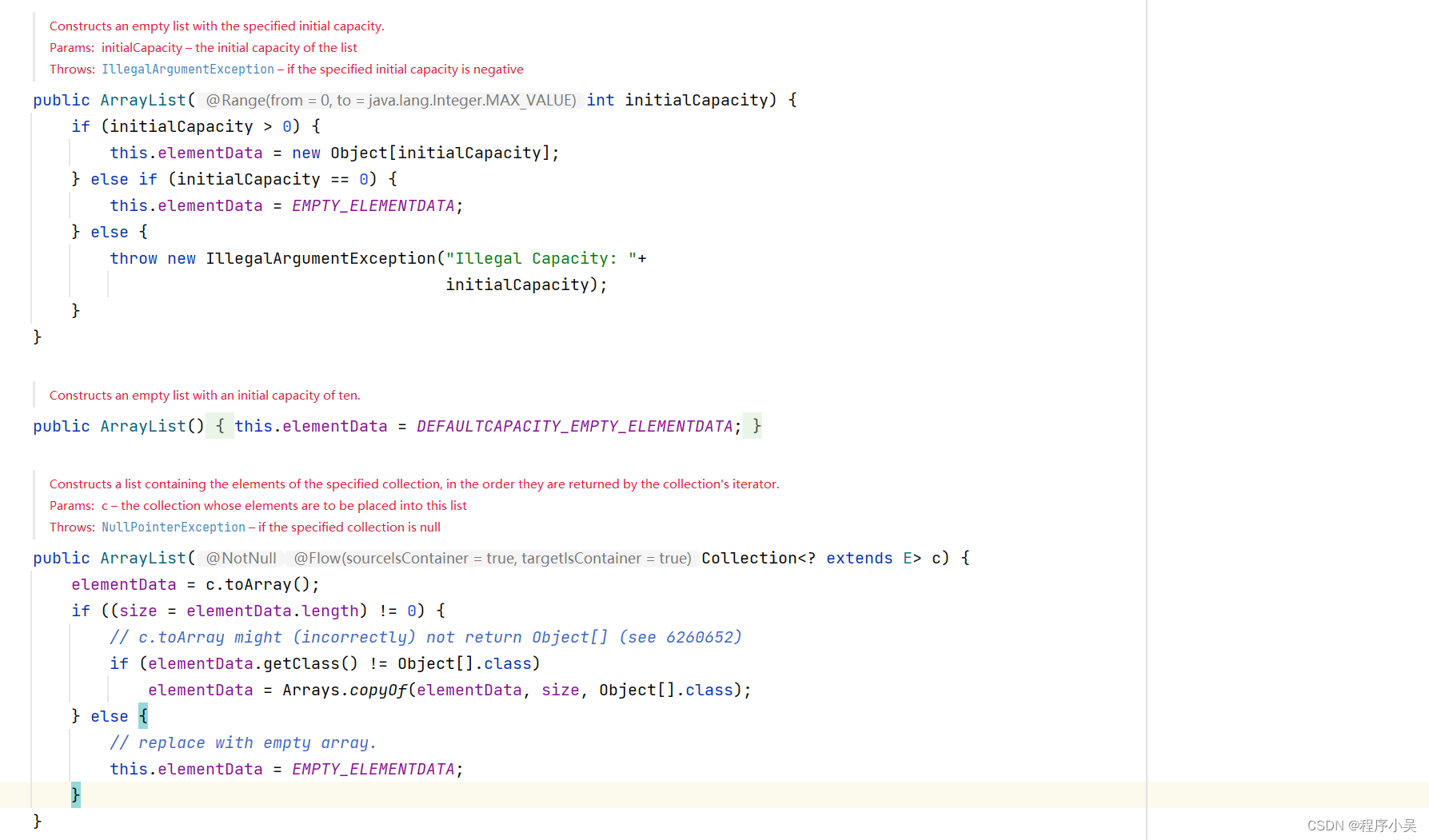The image size is (1429, 840).
Task: Click doc text "Constructs an empty list with an initial capacity of ten."
Action: click(x=205, y=396)
